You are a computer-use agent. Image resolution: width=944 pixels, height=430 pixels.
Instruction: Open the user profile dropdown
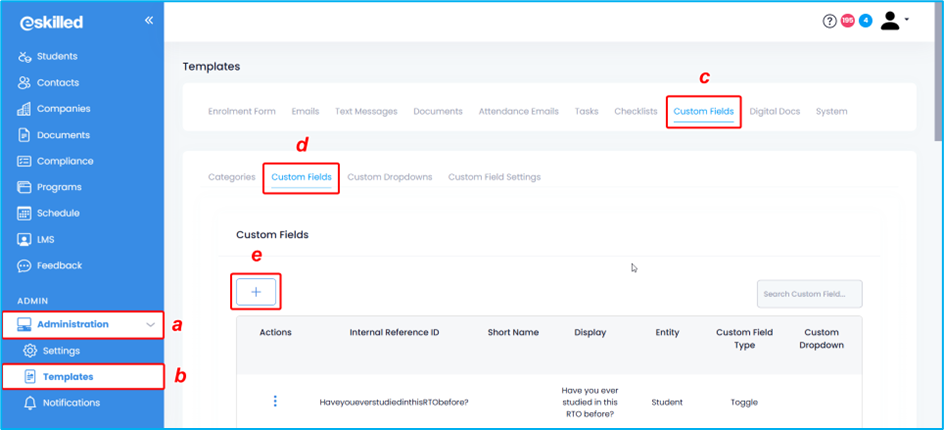pyautogui.click(x=894, y=21)
